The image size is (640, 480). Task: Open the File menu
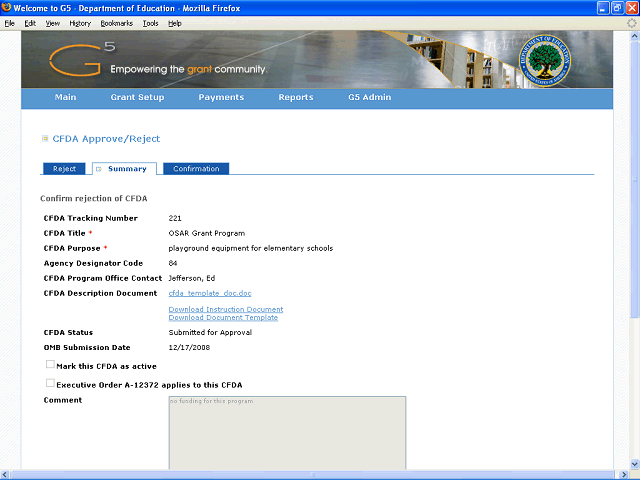point(9,23)
